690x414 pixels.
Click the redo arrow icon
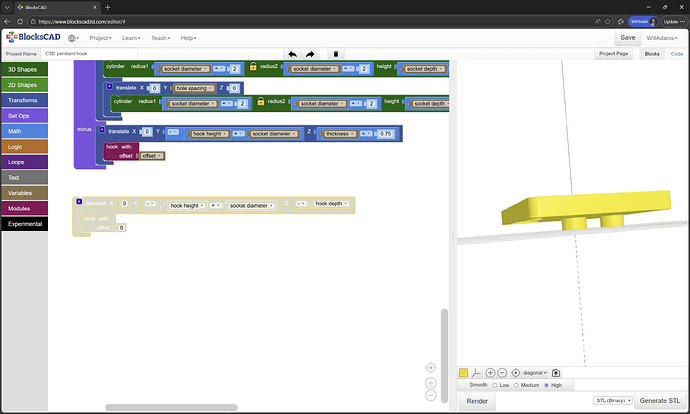click(x=313, y=54)
